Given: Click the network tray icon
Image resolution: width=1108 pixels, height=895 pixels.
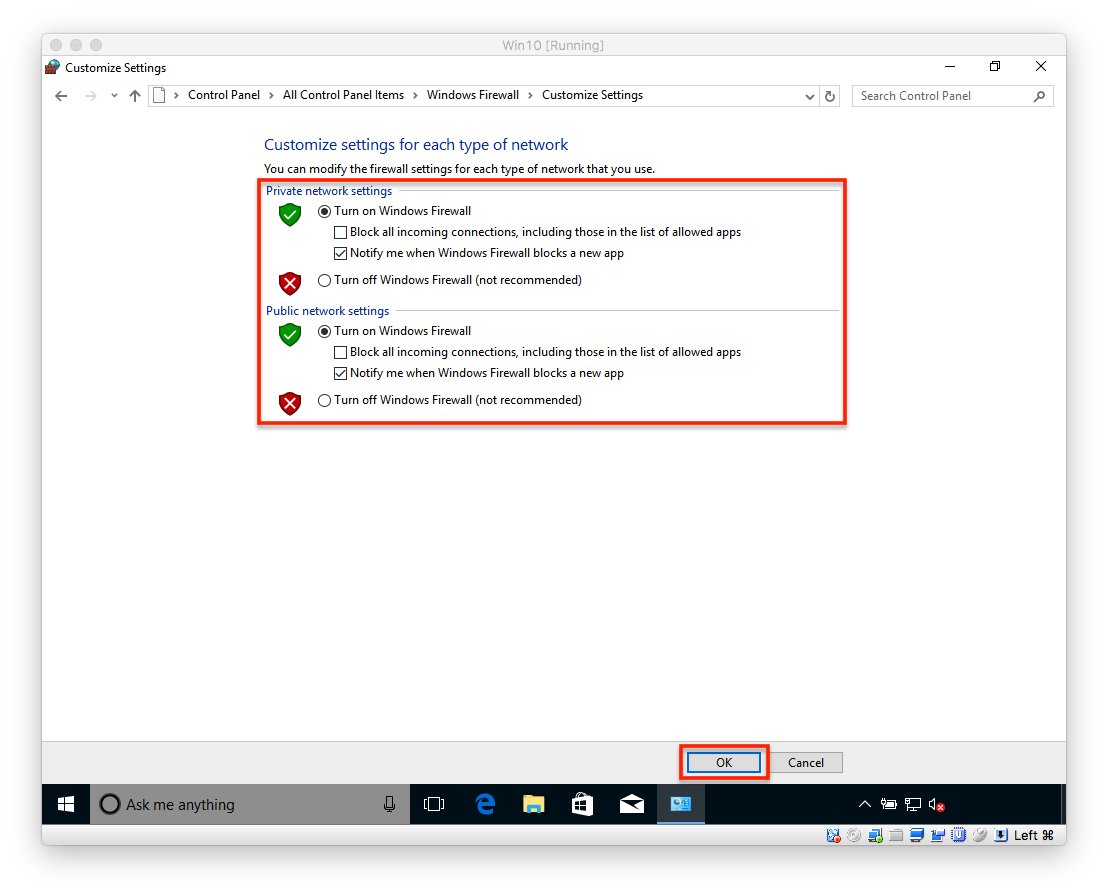Looking at the screenshot, I should (x=913, y=804).
